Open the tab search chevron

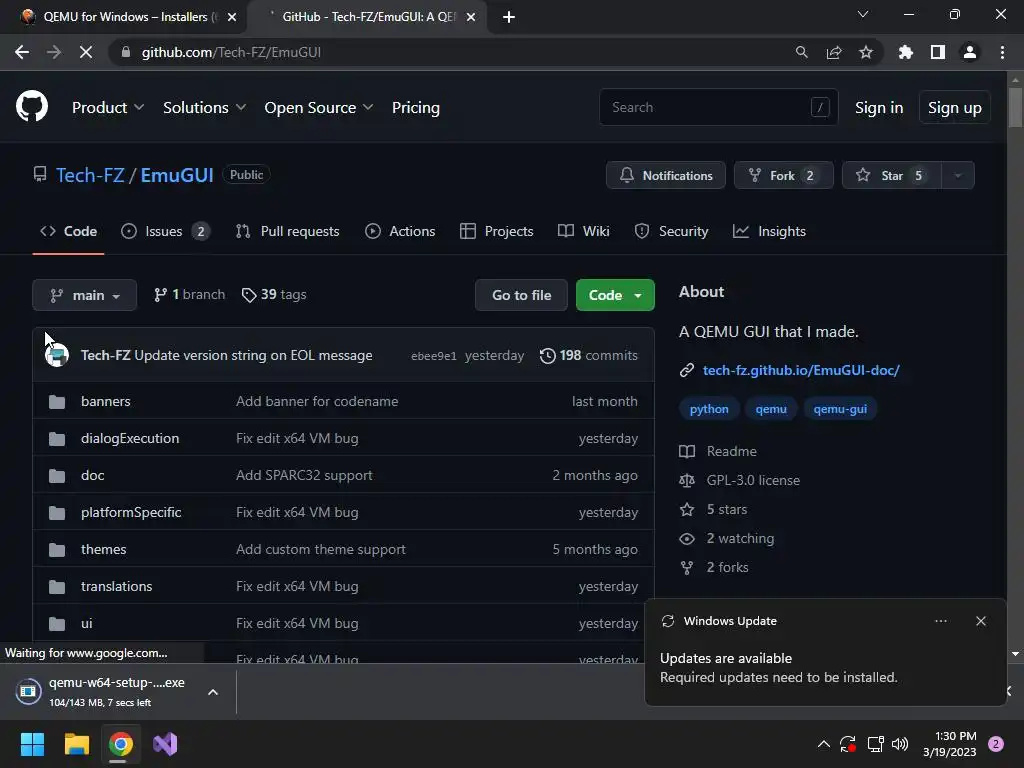863,14
